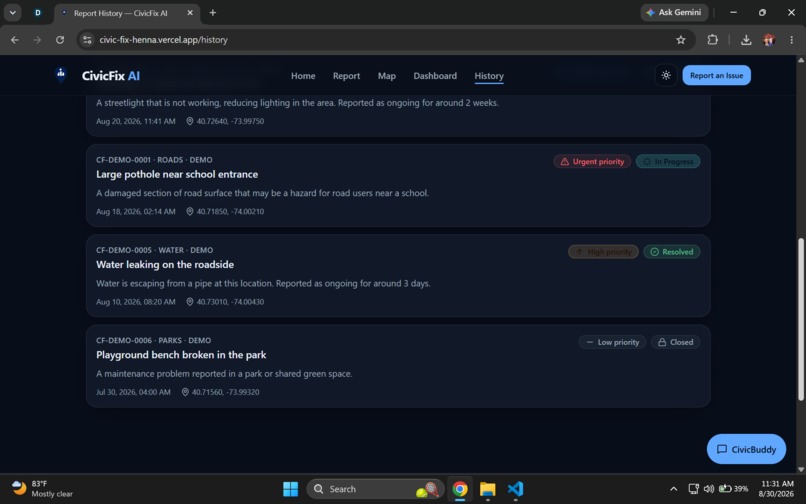Expand the tab search dropdown arrow
This screenshot has width=806, height=504.
12,13
